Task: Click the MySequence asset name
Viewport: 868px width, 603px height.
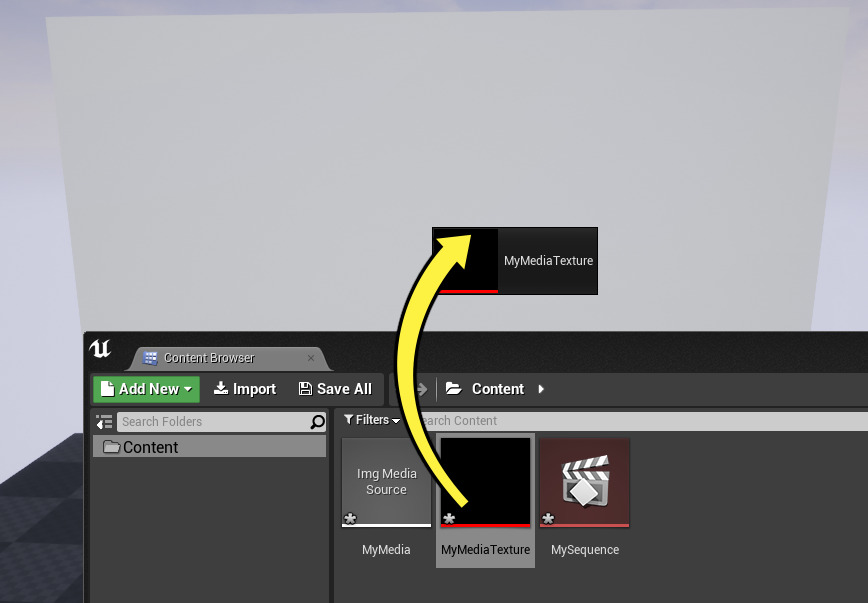Action: 585,550
